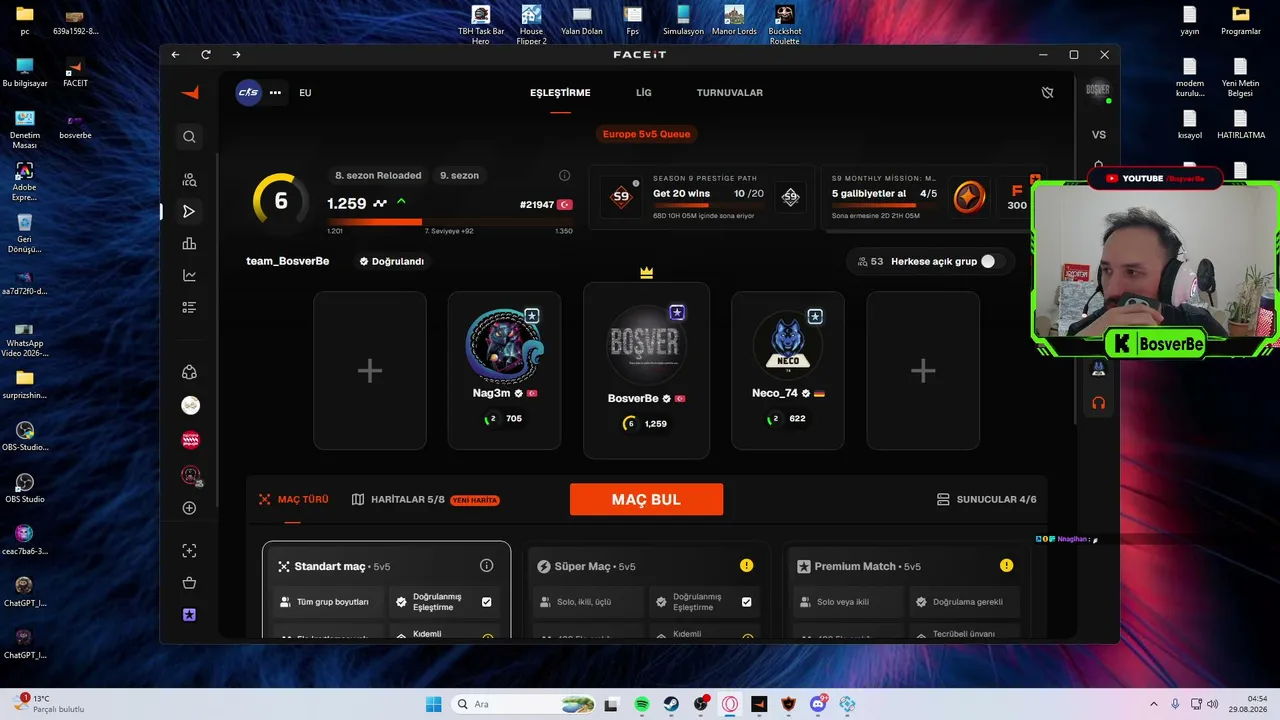
Task: Click the 5 galibiyetler al mission progress bar
Action: point(884,206)
